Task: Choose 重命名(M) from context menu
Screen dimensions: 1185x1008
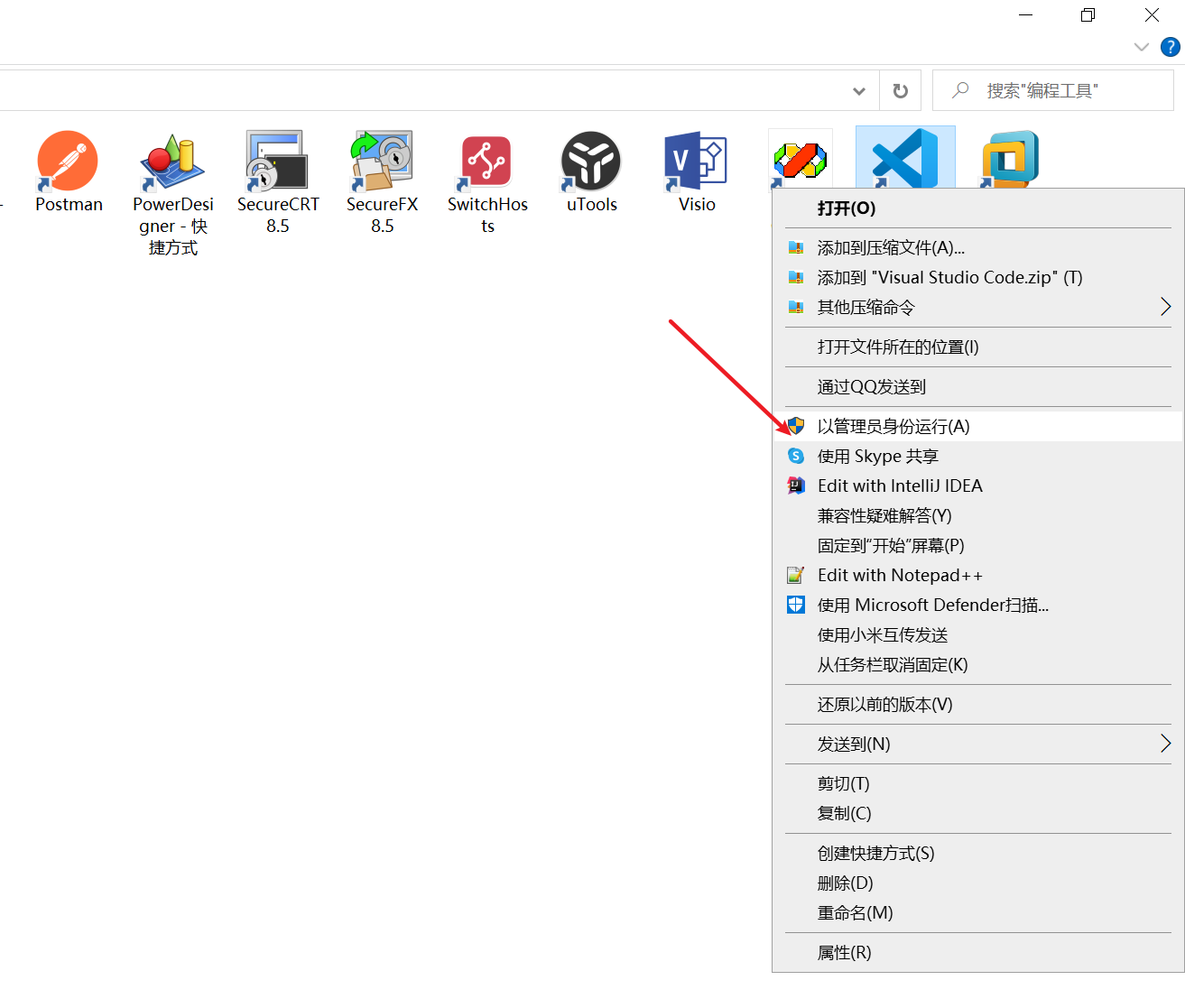Action: [978, 912]
